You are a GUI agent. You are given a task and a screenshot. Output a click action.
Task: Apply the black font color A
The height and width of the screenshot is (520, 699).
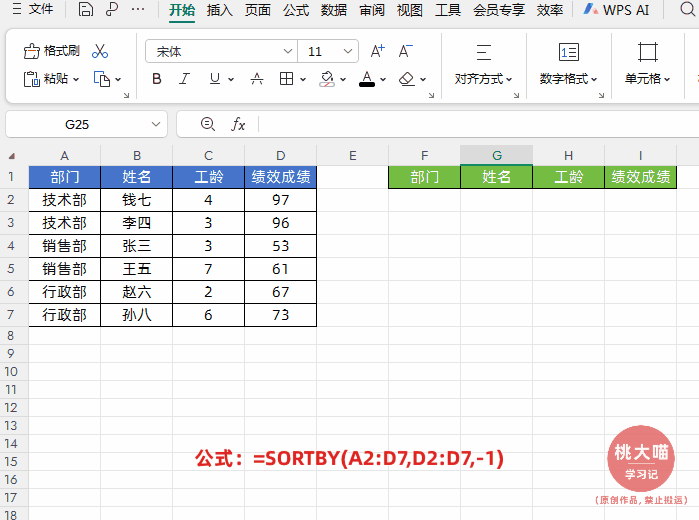click(367, 79)
